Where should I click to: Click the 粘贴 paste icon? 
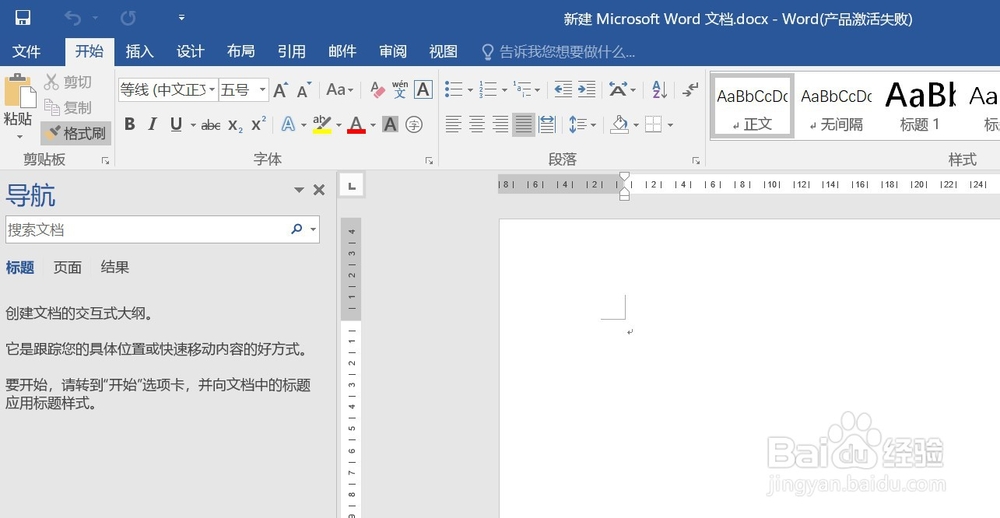20,91
